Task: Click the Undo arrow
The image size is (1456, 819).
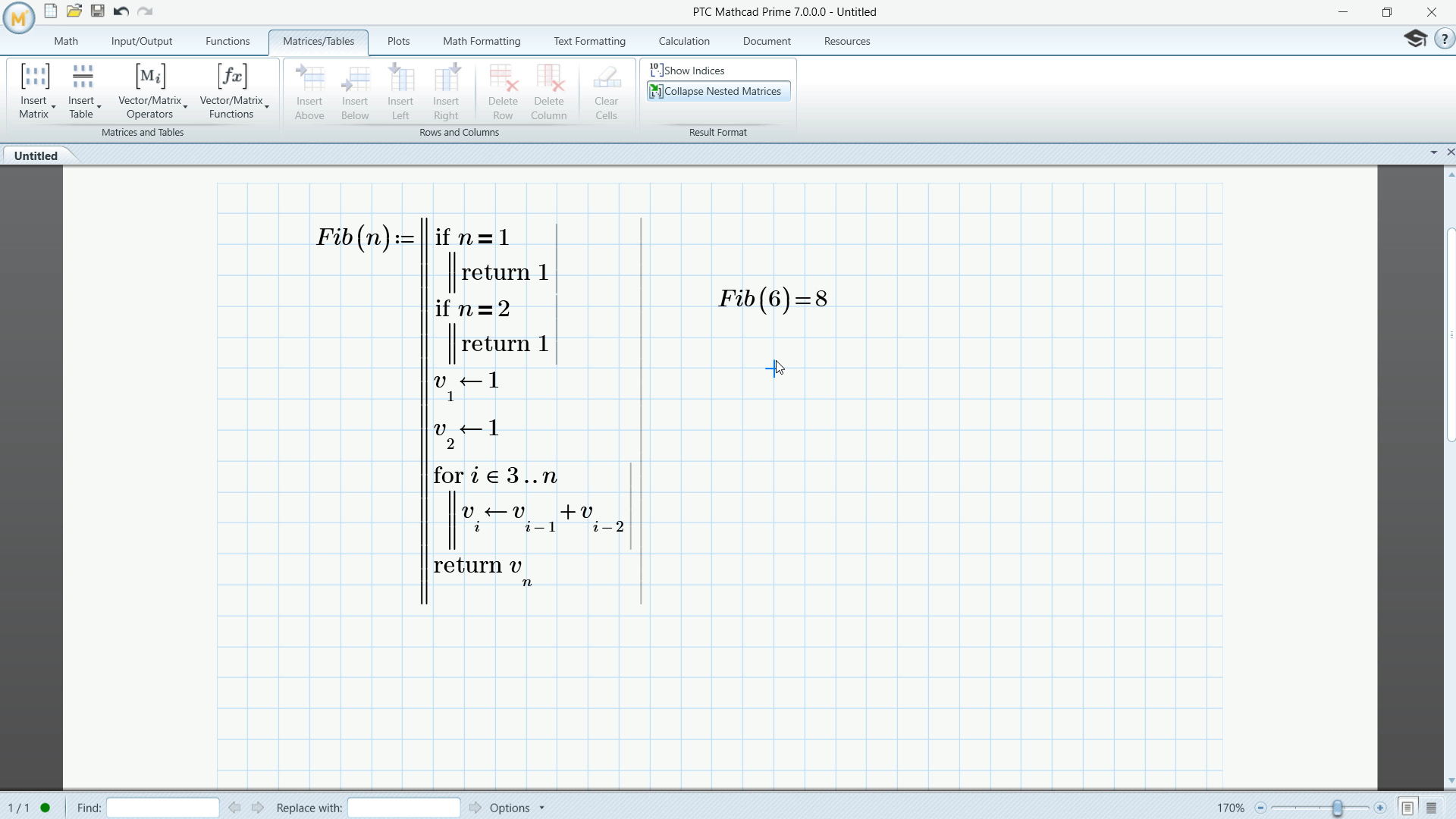Action: [121, 11]
